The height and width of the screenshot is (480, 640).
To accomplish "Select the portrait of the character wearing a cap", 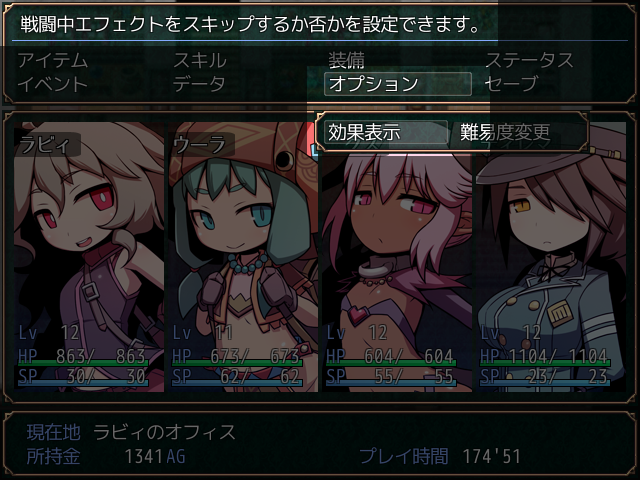I will (x=551, y=257).
